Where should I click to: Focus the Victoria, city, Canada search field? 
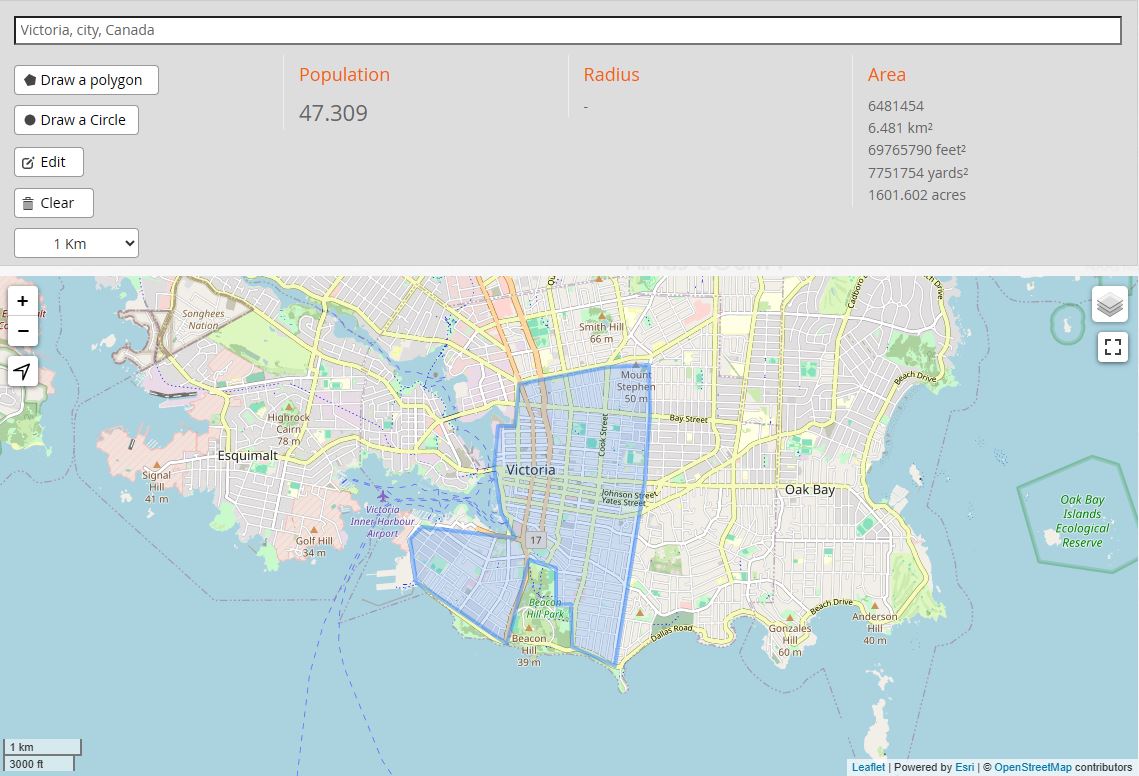point(567,31)
